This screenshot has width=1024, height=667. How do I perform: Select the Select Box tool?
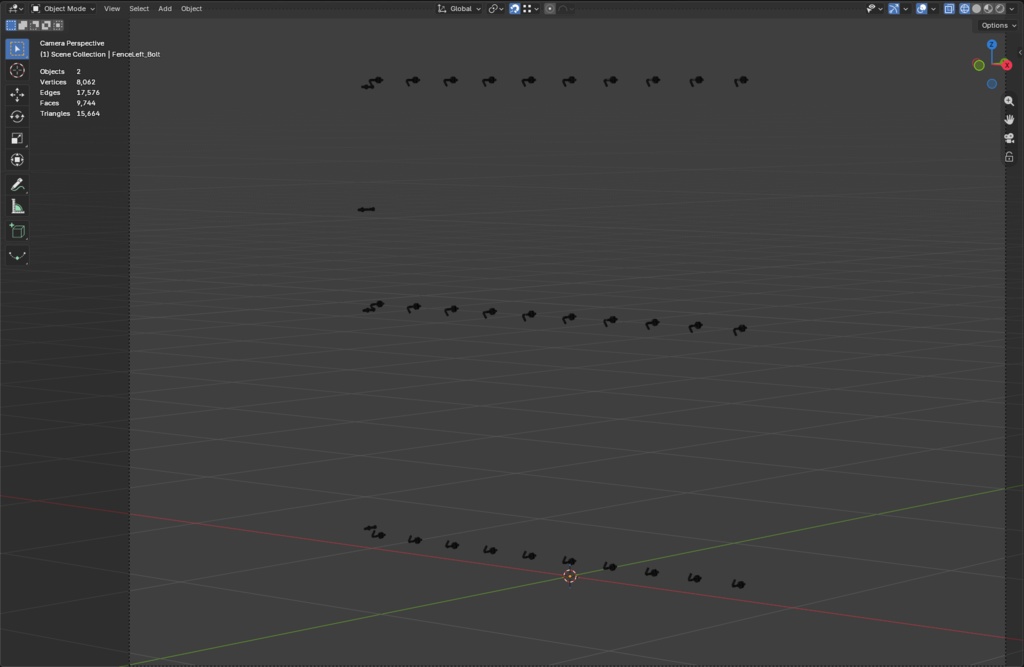[x=17, y=49]
